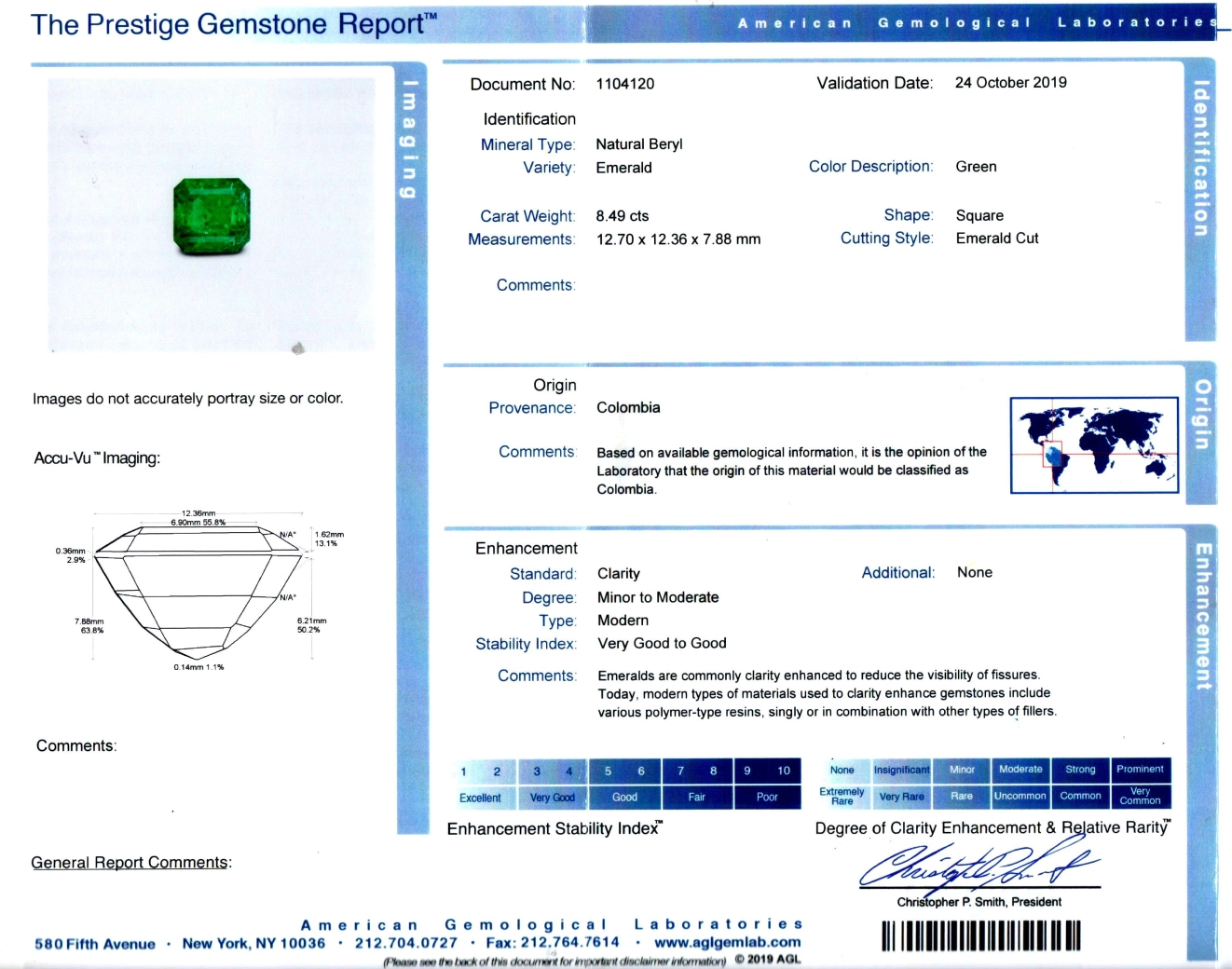Click the '5 6' stability scale cell
The height and width of the screenshot is (969, 1232).
pyautogui.click(x=624, y=771)
